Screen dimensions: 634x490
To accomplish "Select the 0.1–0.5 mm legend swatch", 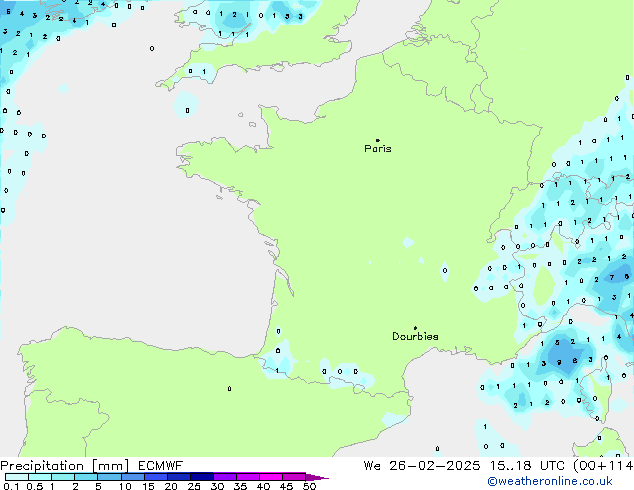I will tap(17, 477).
